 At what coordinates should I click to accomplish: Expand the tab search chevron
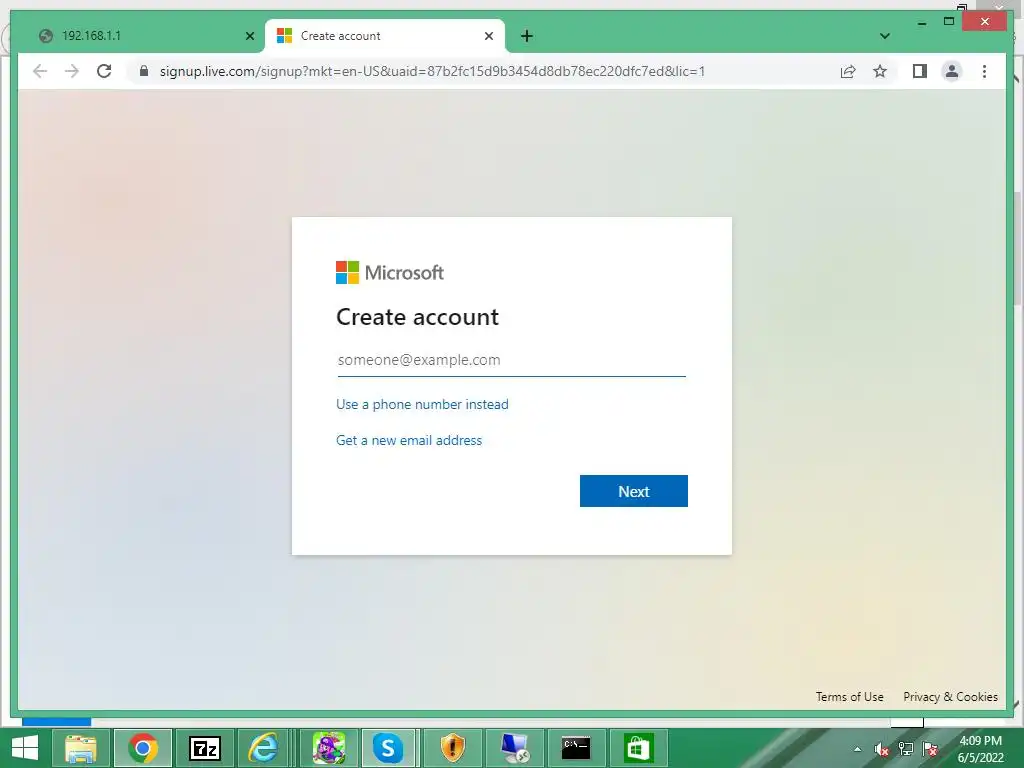coord(884,36)
